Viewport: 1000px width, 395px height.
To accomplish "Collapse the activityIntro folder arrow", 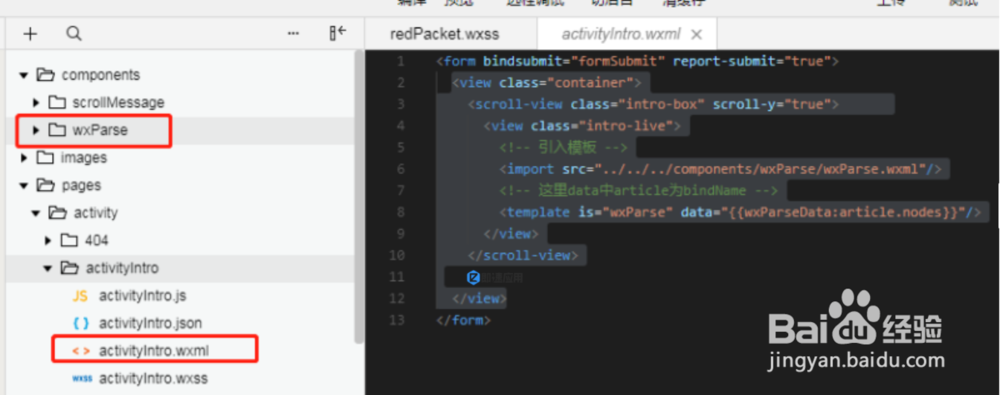I will pos(48,269).
